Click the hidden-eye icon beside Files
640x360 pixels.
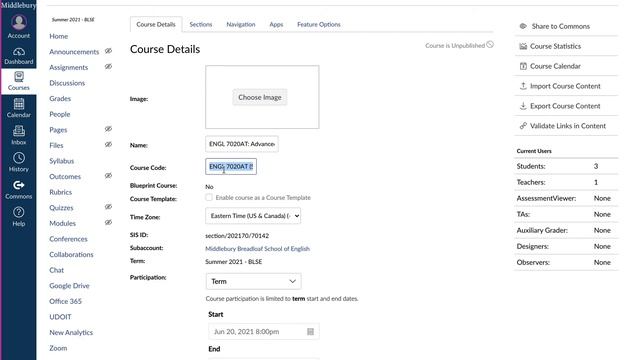point(108,144)
